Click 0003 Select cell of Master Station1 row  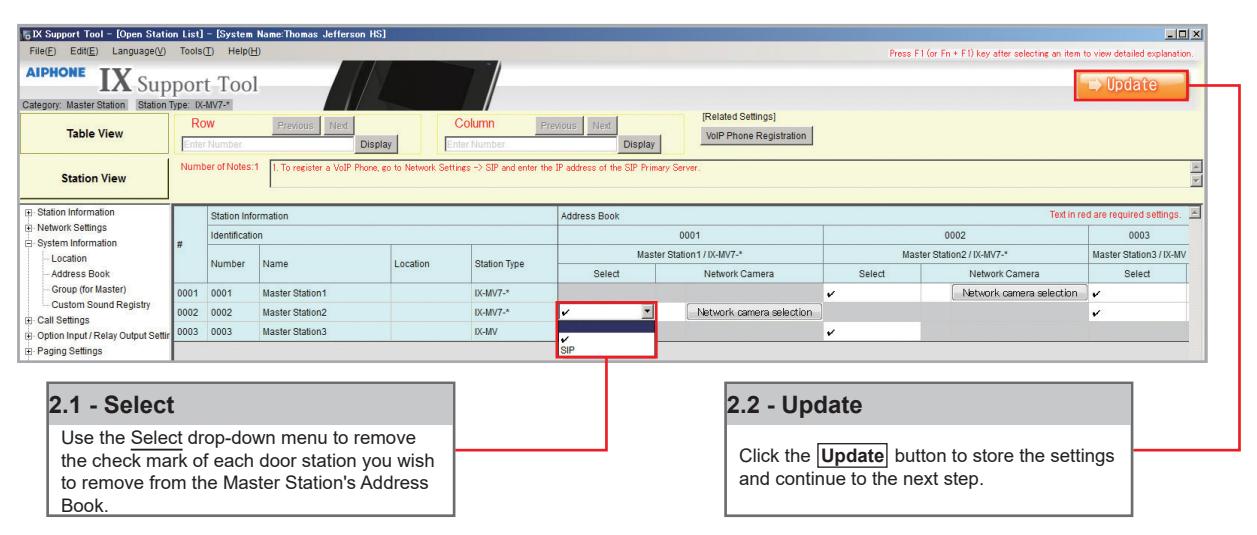click(1137, 293)
